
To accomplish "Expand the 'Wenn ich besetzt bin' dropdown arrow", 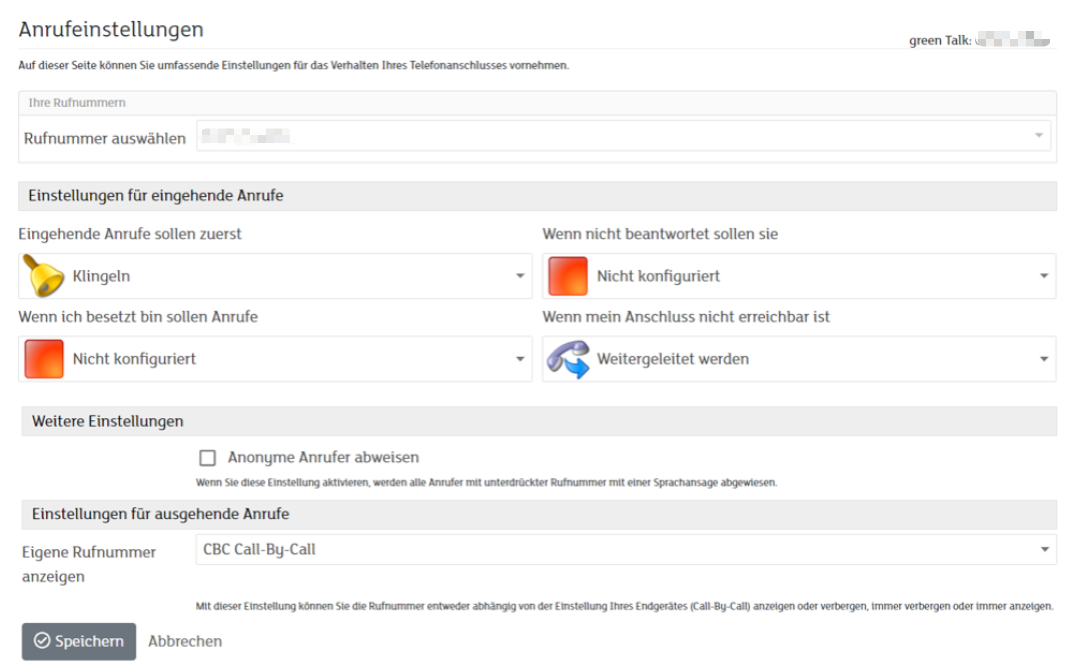I will coord(520,359).
